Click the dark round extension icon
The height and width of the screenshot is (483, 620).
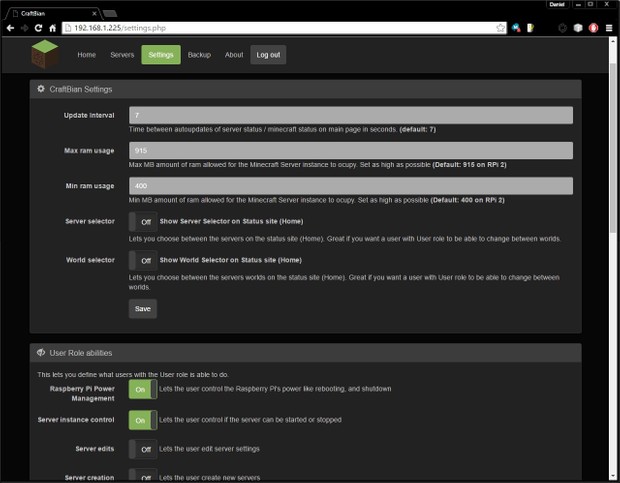[x=563, y=28]
